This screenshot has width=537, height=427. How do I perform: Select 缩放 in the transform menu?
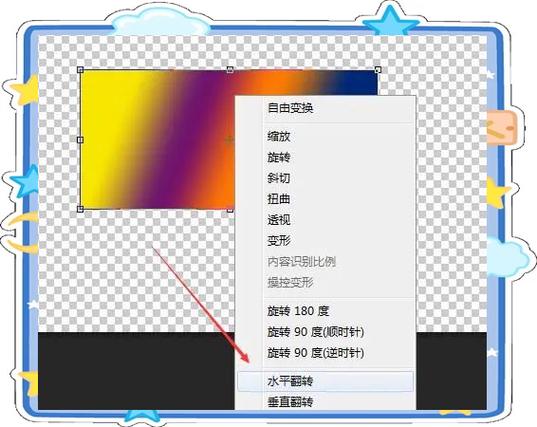pyautogui.click(x=325, y=137)
